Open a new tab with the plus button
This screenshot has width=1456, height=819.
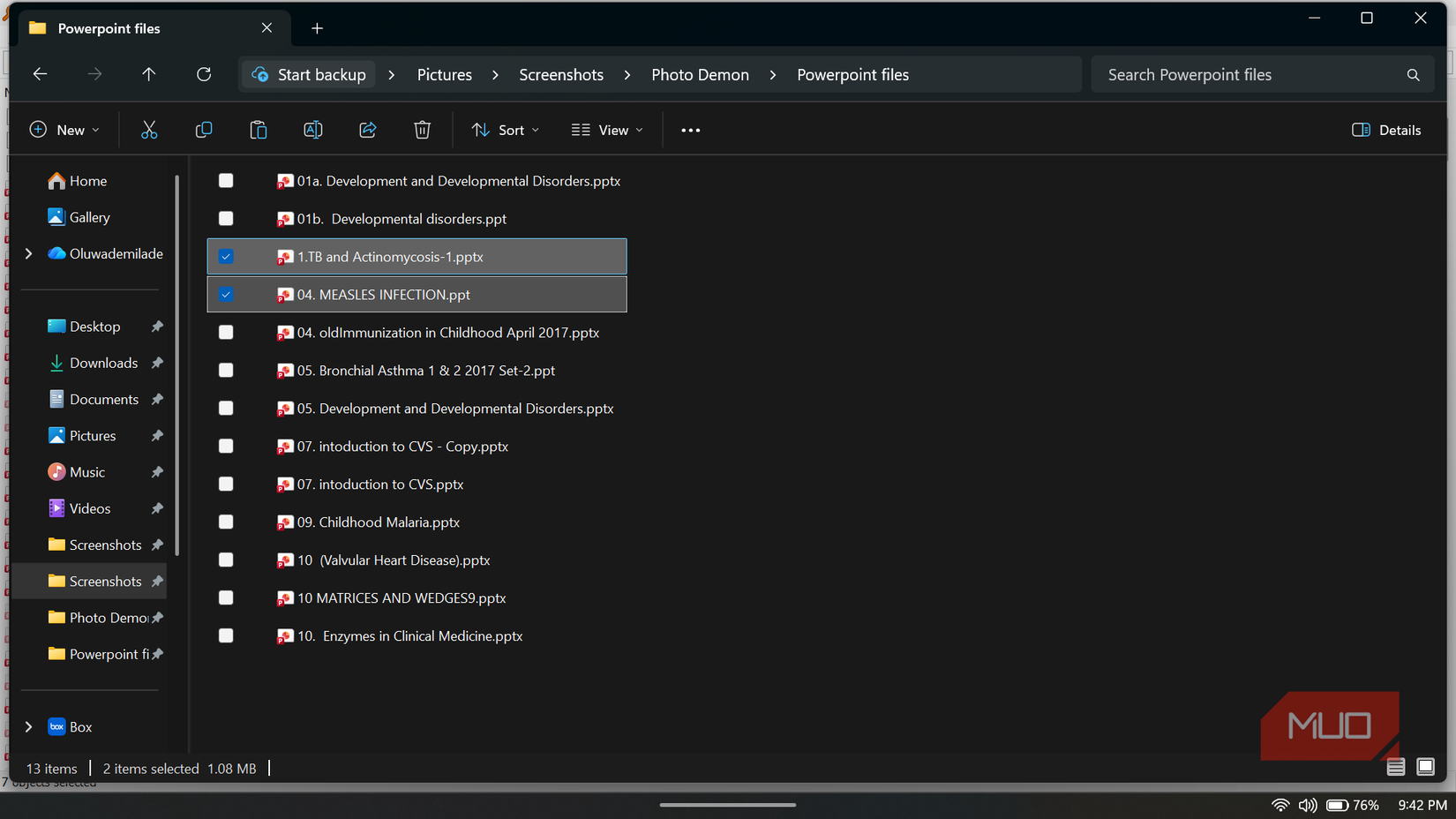317,28
